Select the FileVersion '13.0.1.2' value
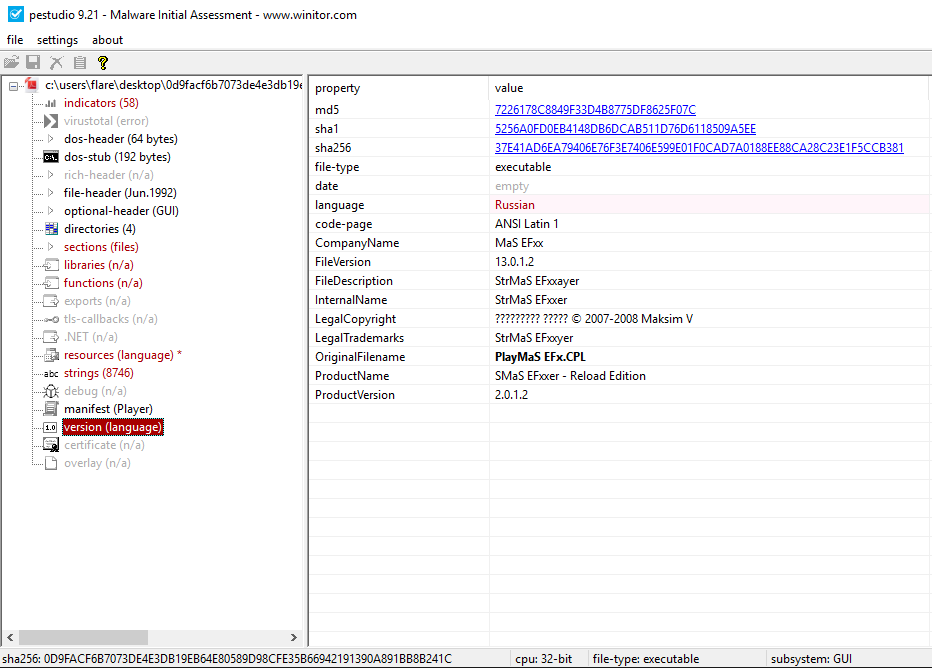Screen dimensions: 932x668 point(514,261)
